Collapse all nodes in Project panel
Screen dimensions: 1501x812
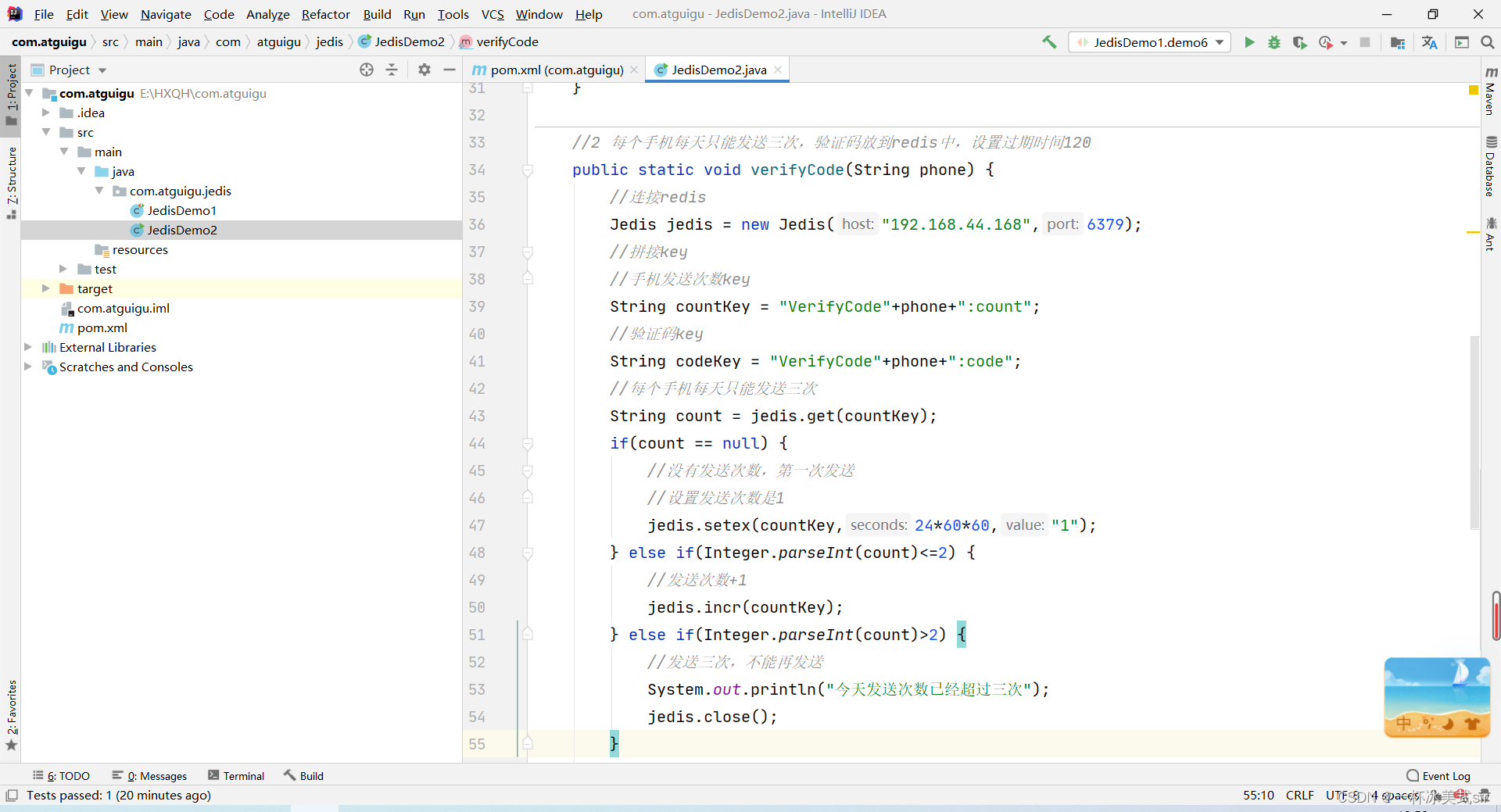tap(392, 70)
